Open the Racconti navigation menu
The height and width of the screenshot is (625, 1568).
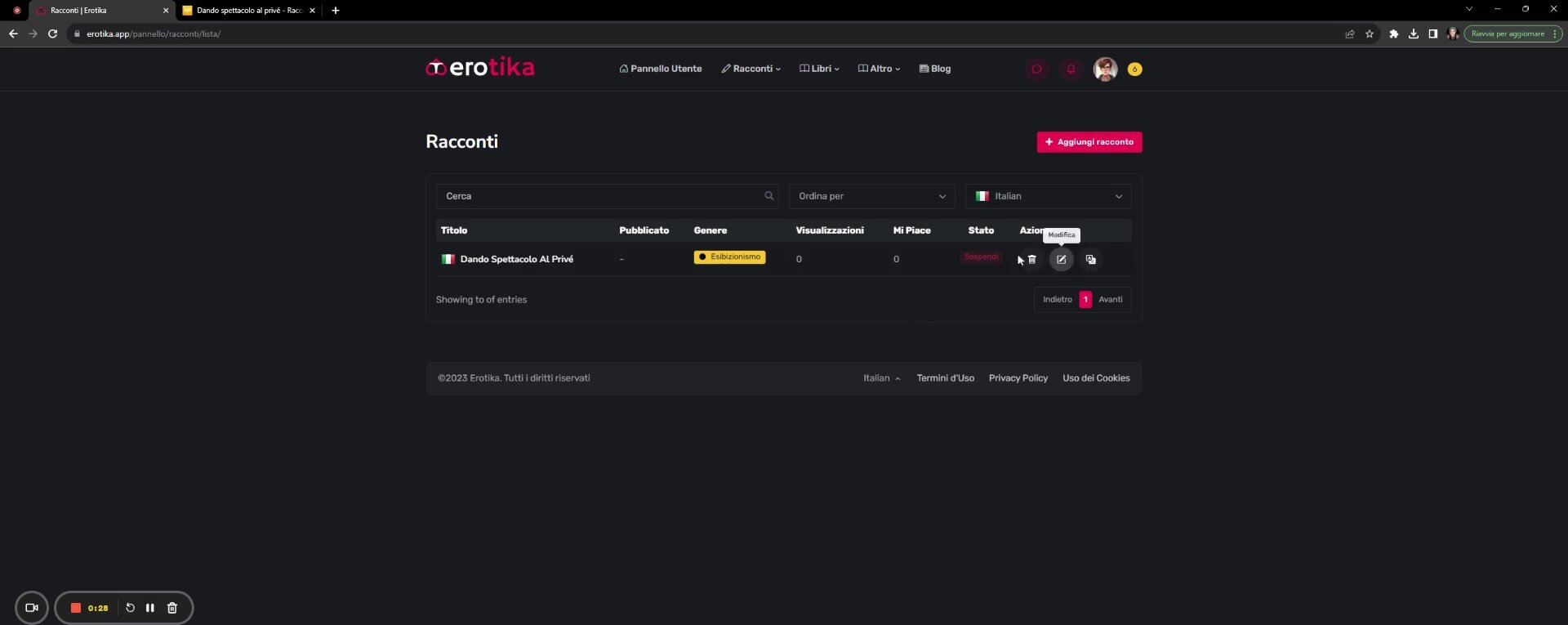pos(751,69)
